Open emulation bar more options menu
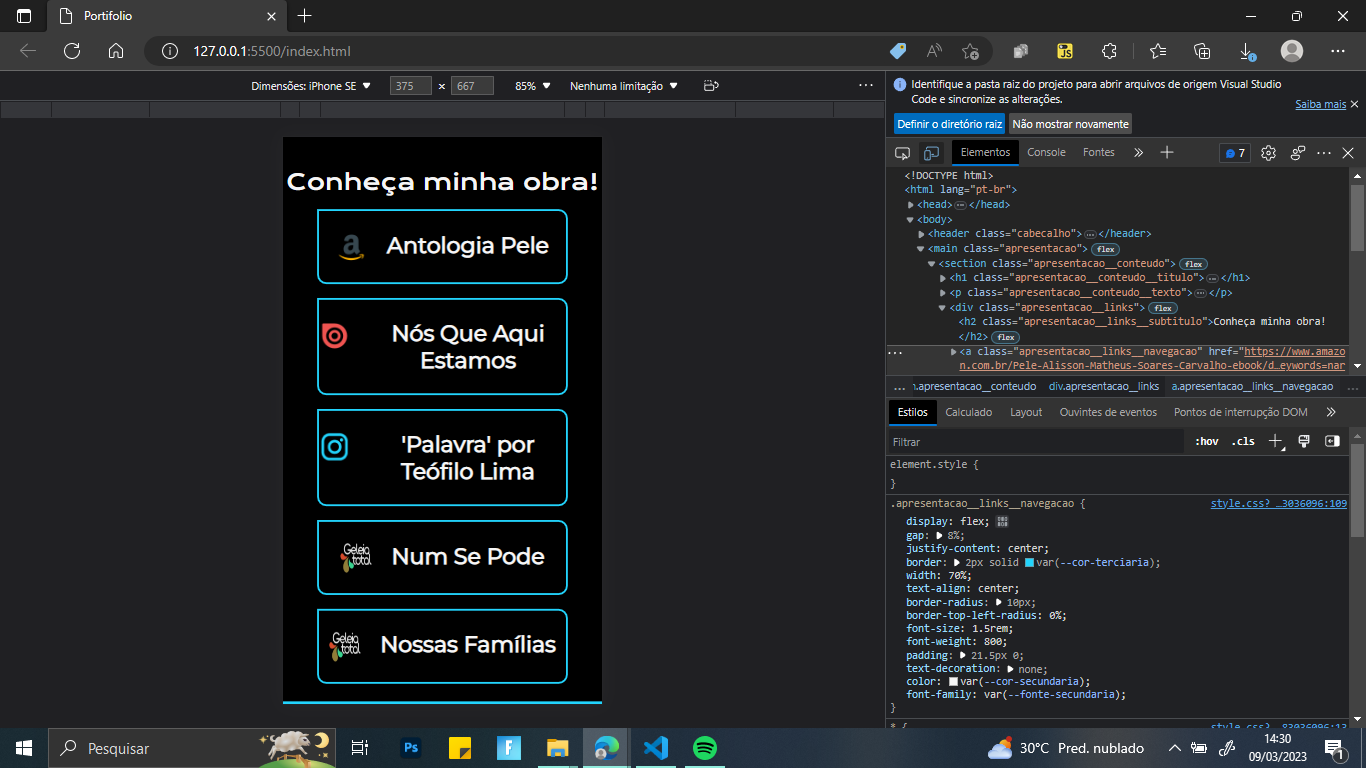Viewport: 1366px width, 768px height. [866, 86]
